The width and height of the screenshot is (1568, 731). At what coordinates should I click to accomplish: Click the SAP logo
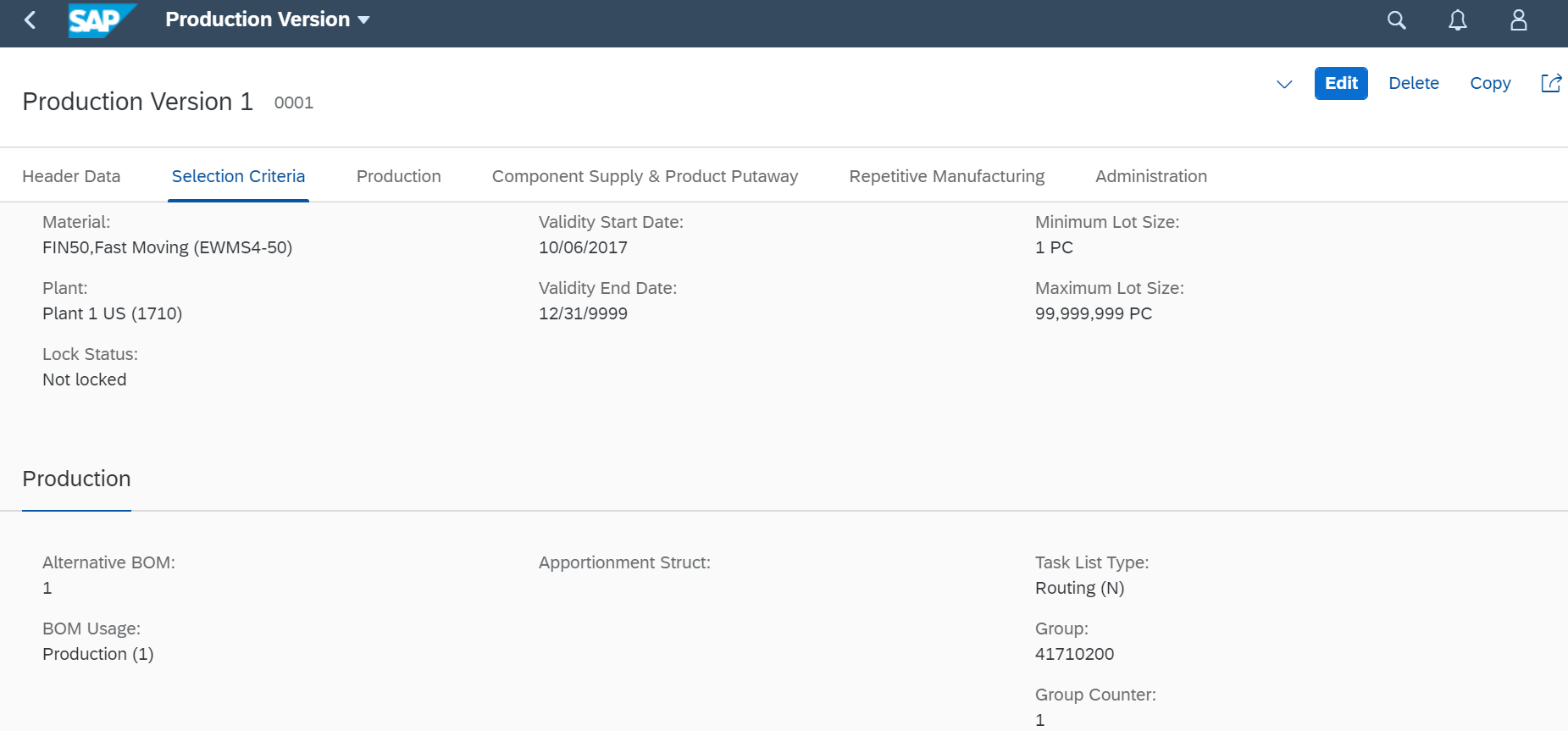click(x=103, y=20)
